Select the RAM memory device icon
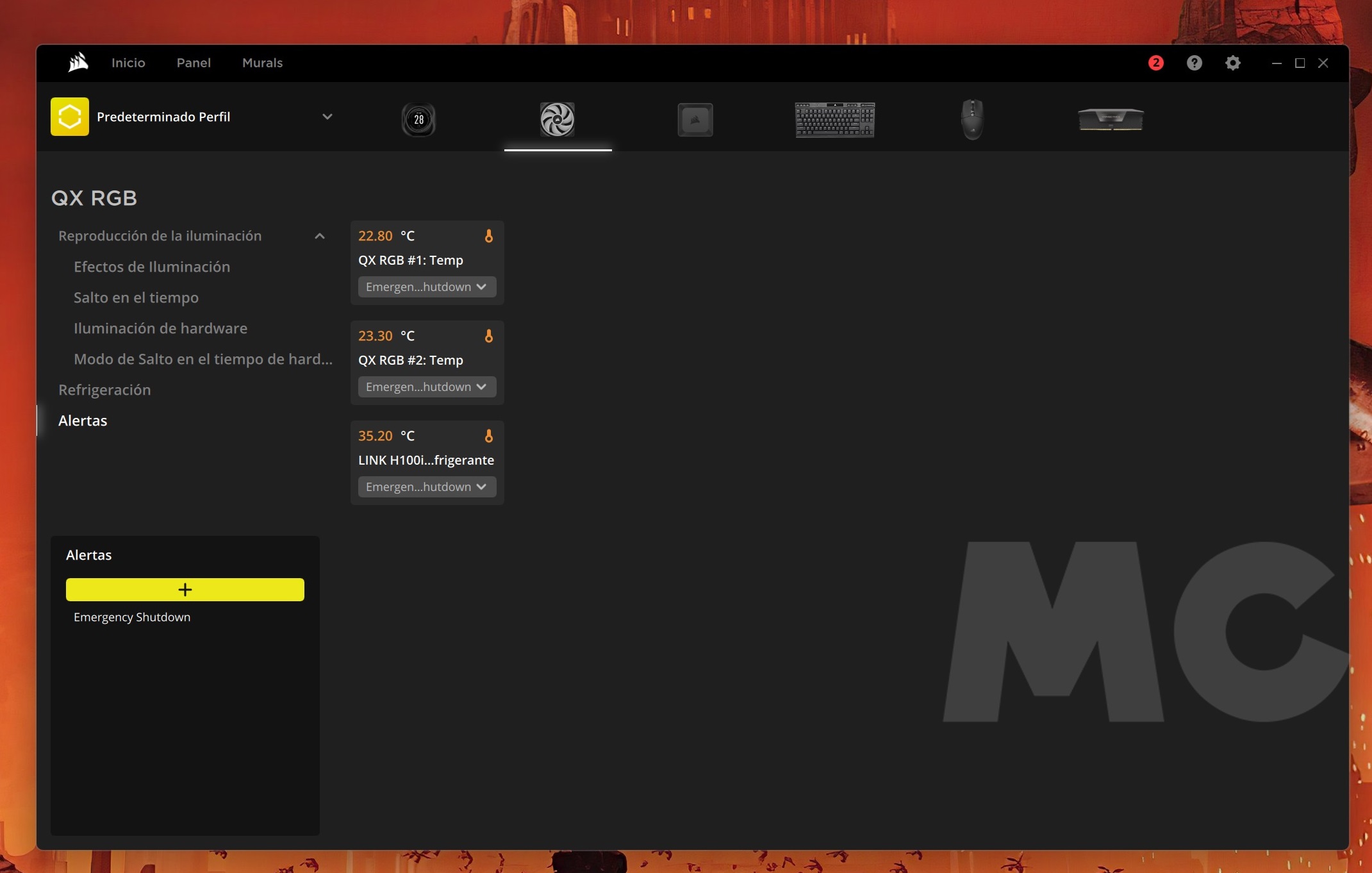1372x873 pixels. click(x=1111, y=119)
